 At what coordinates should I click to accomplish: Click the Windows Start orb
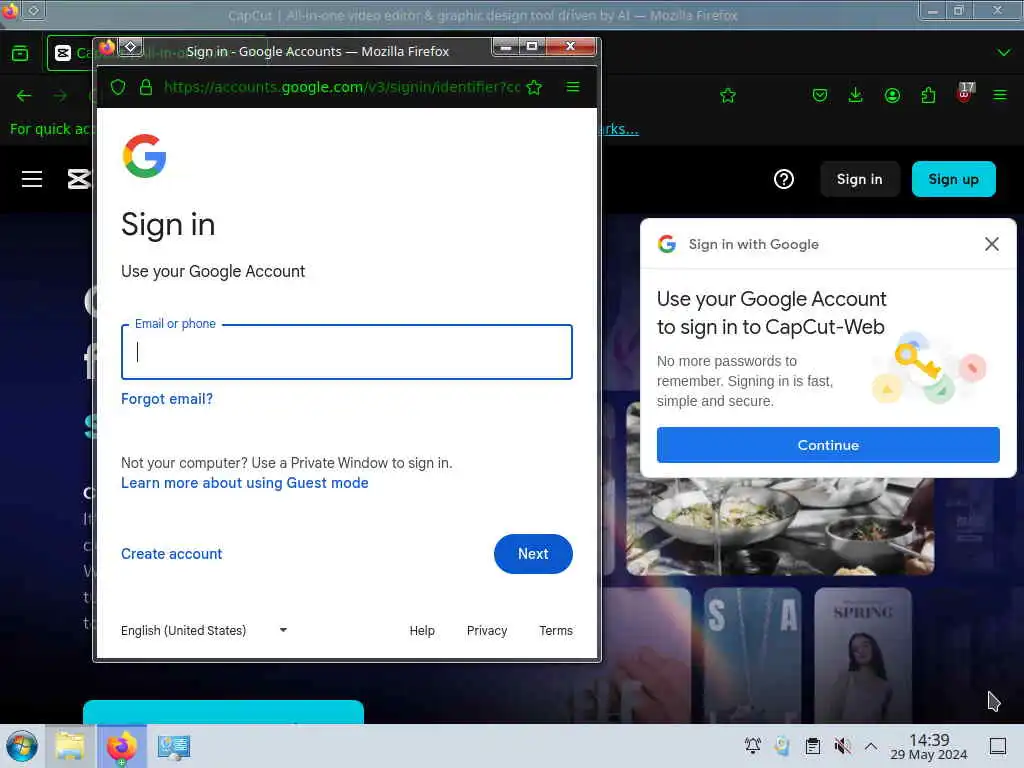22,746
